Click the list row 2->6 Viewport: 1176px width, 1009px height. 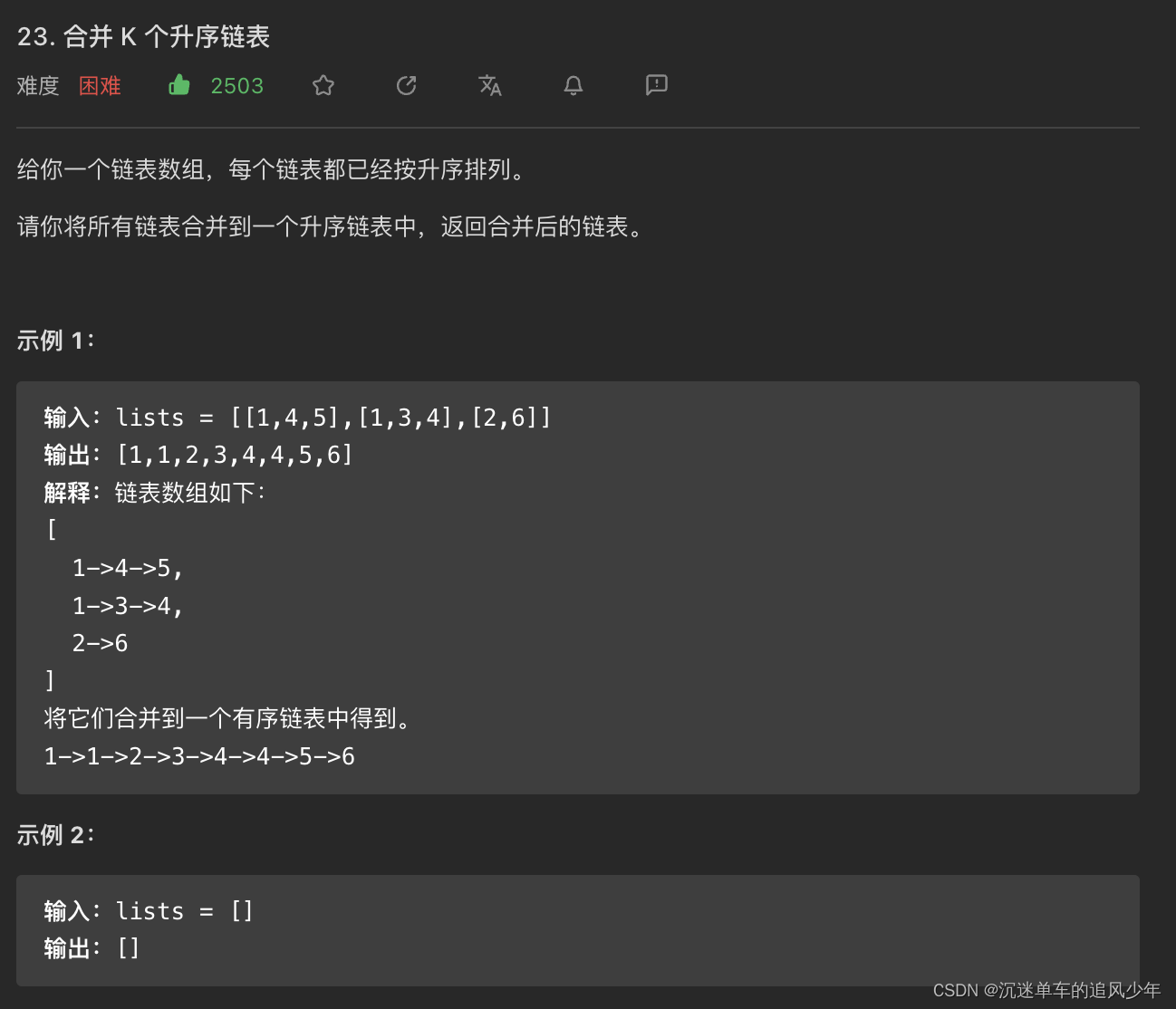tap(100, 643)
